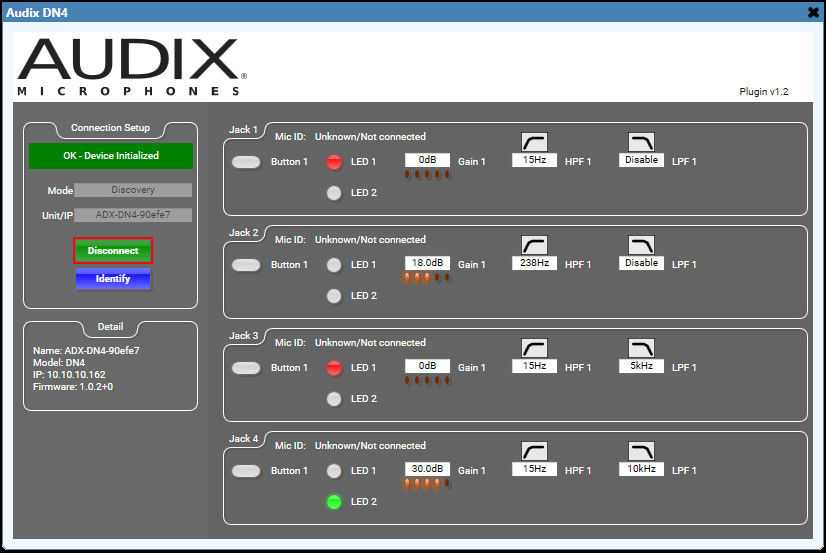
Task: Close the Audix DN4 window
Action: (813, 12)
